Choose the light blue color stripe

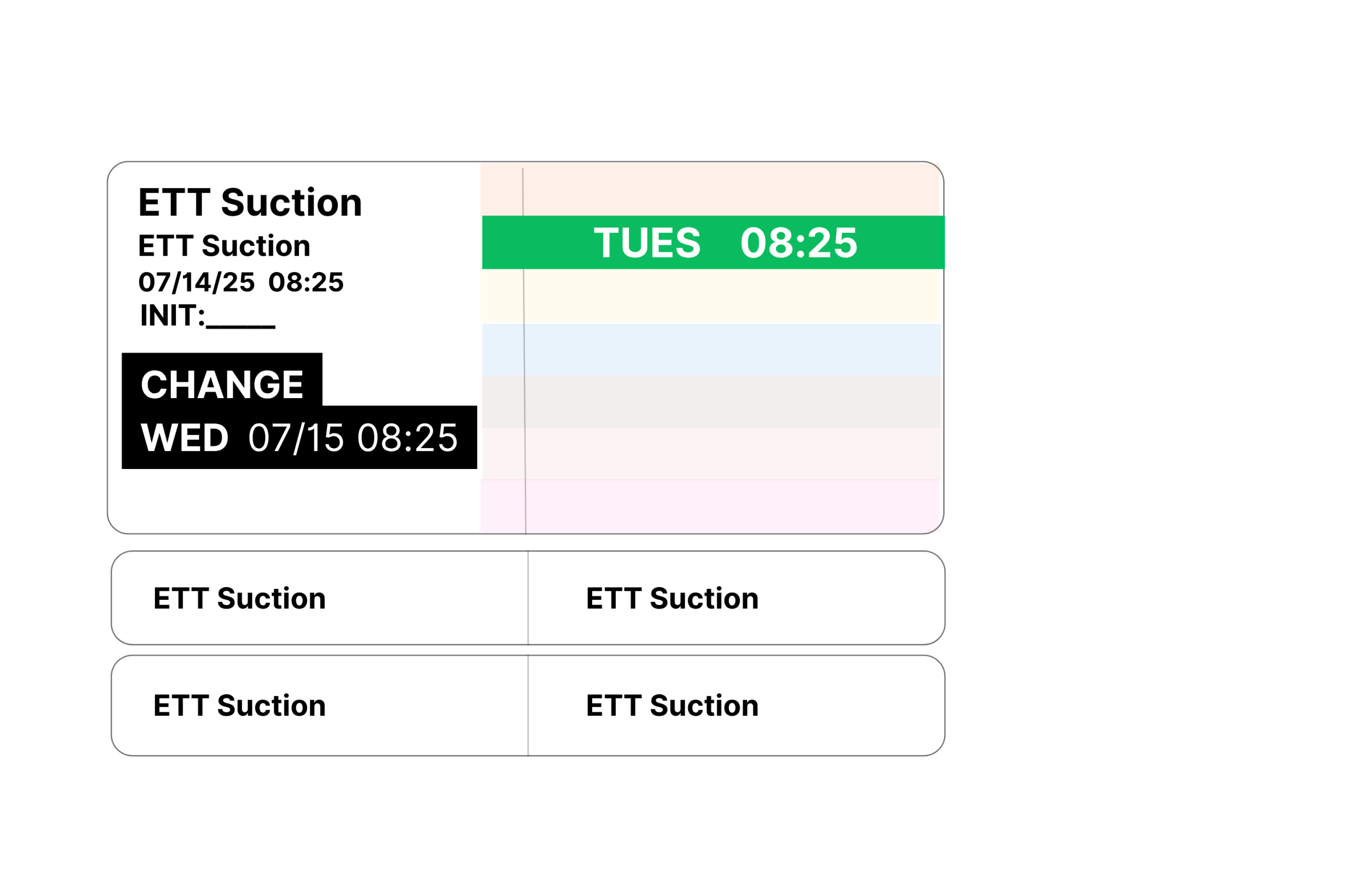(x=712, y=350)
